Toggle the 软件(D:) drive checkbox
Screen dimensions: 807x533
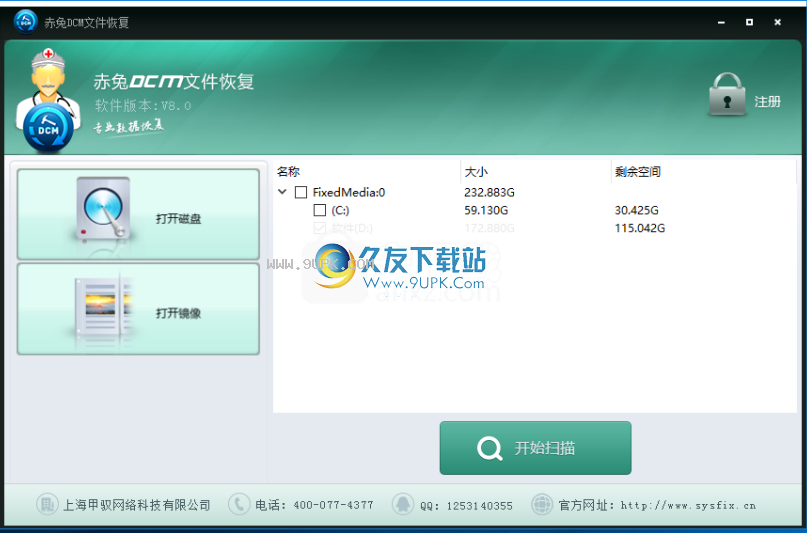coord(320,228)
